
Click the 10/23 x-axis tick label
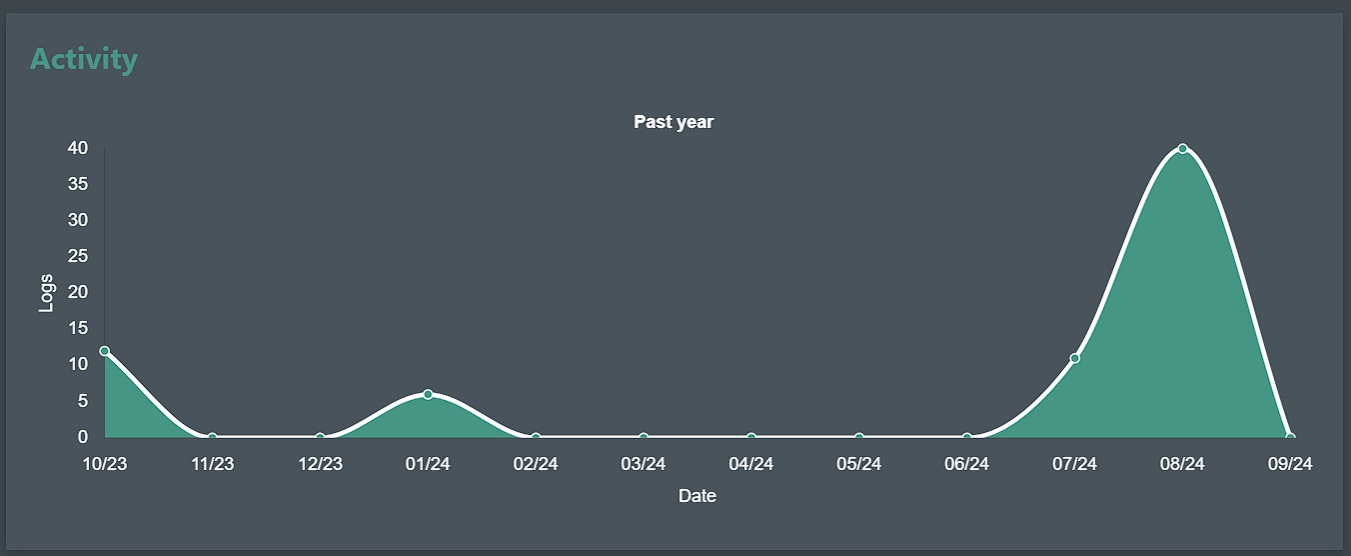coord(104,464)
